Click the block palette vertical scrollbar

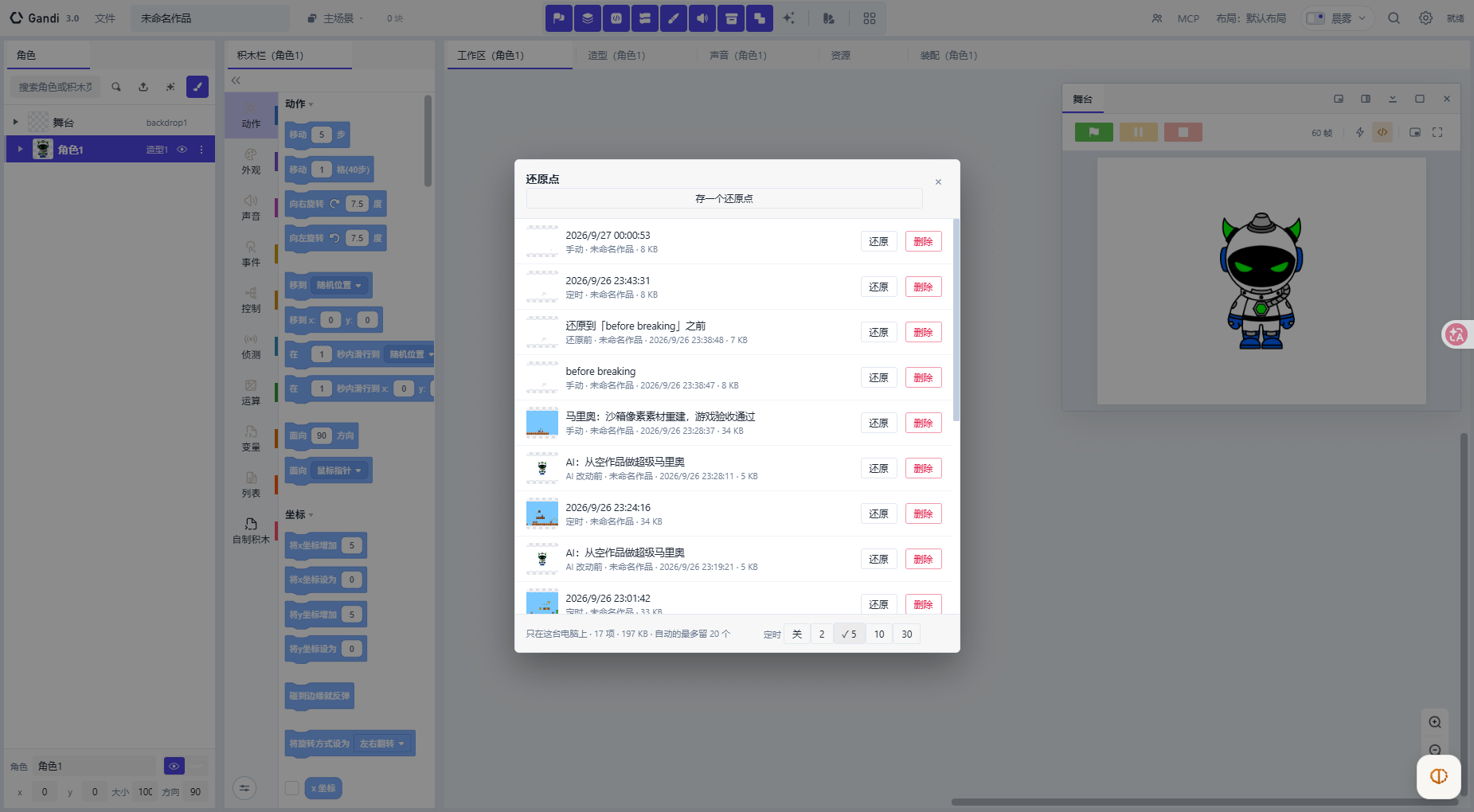click(x=428, y=141)
